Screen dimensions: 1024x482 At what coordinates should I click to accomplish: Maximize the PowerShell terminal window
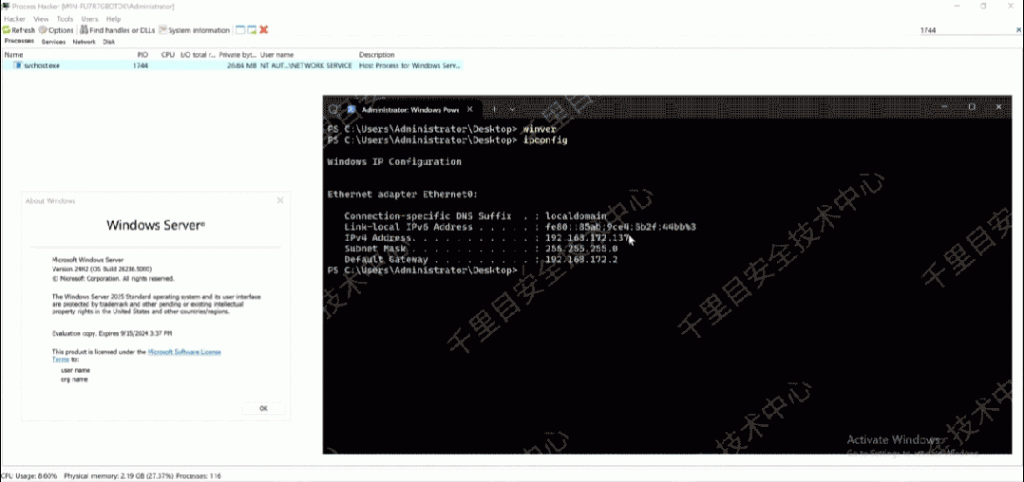(x=972, y=107)
